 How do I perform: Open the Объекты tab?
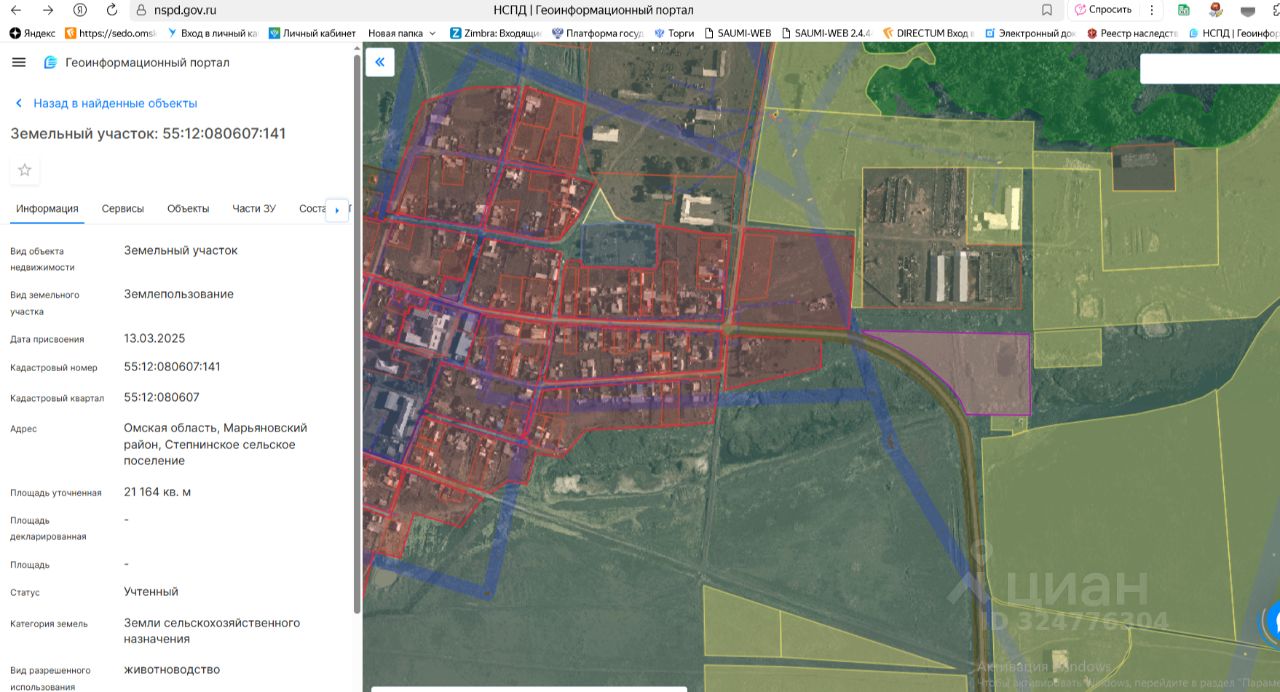tap(188, 209)
